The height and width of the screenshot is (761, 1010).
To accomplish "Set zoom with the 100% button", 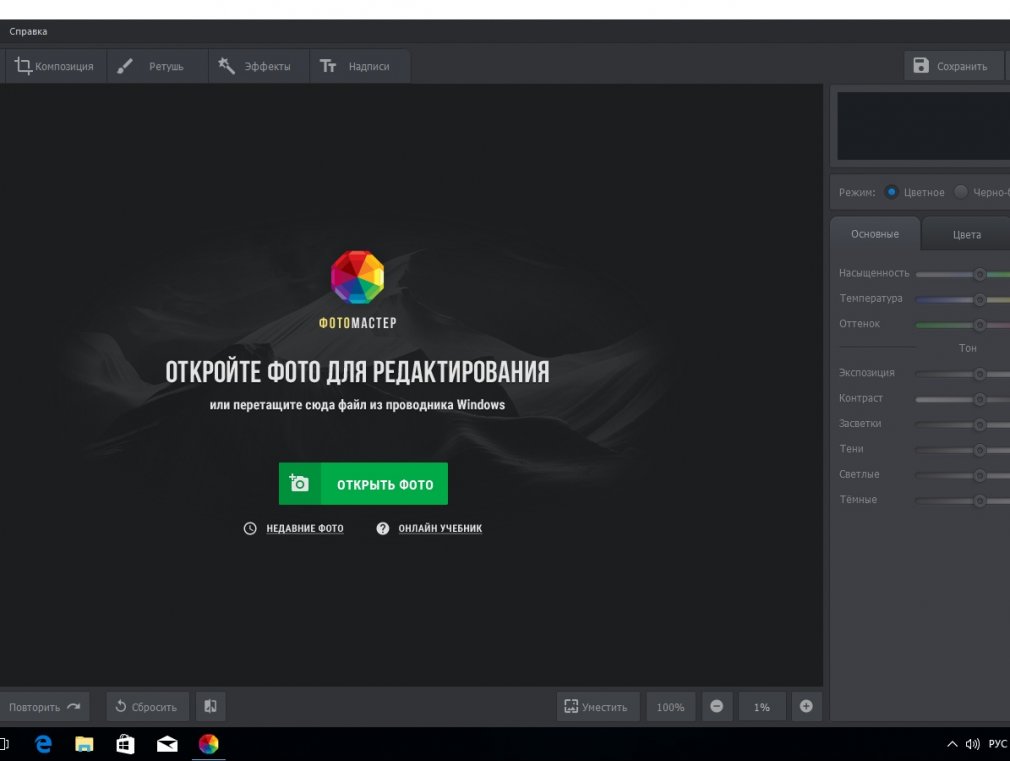I will pyautogui.click(x=671, y=707).
